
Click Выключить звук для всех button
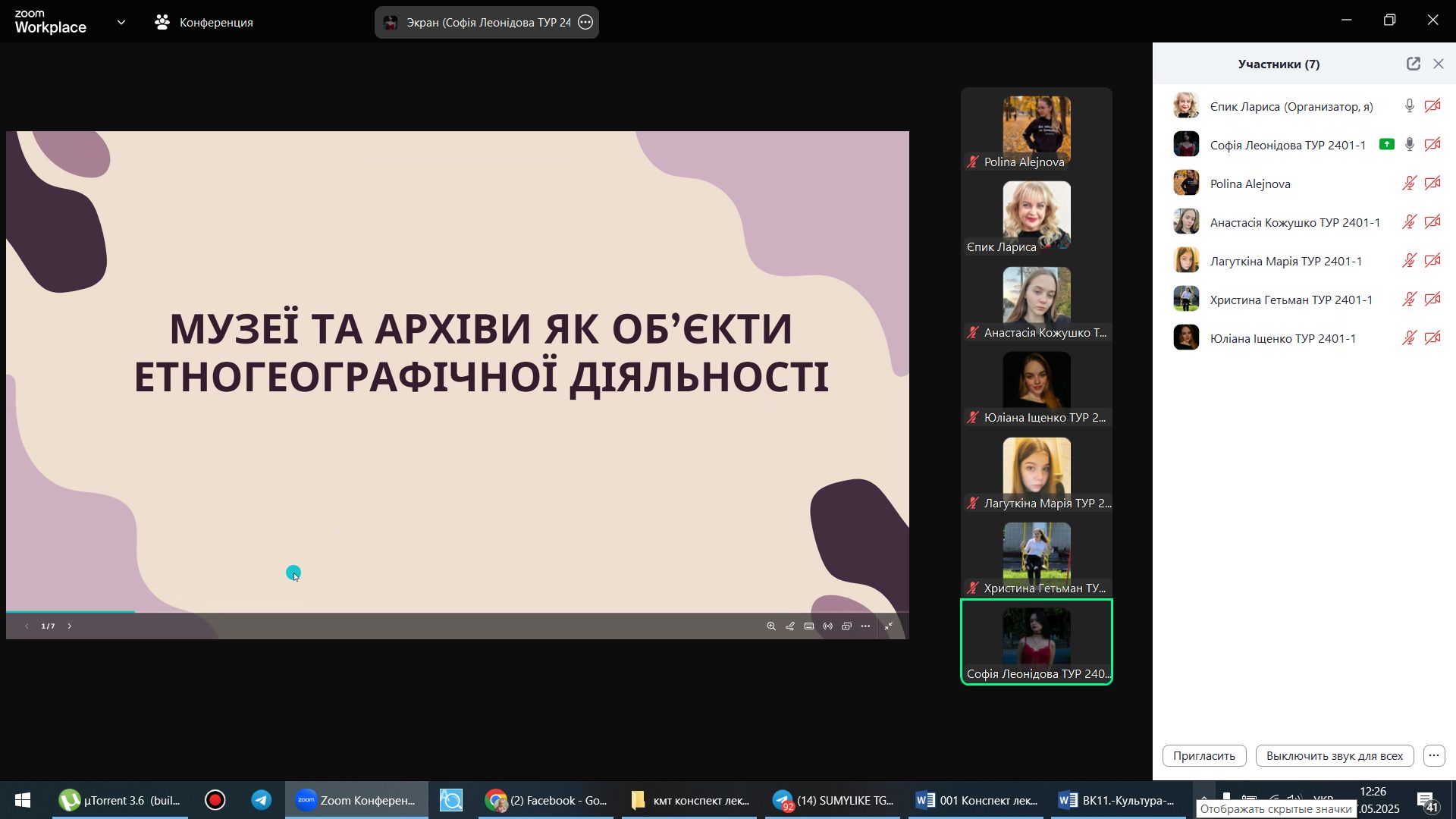pos(1335,756)
